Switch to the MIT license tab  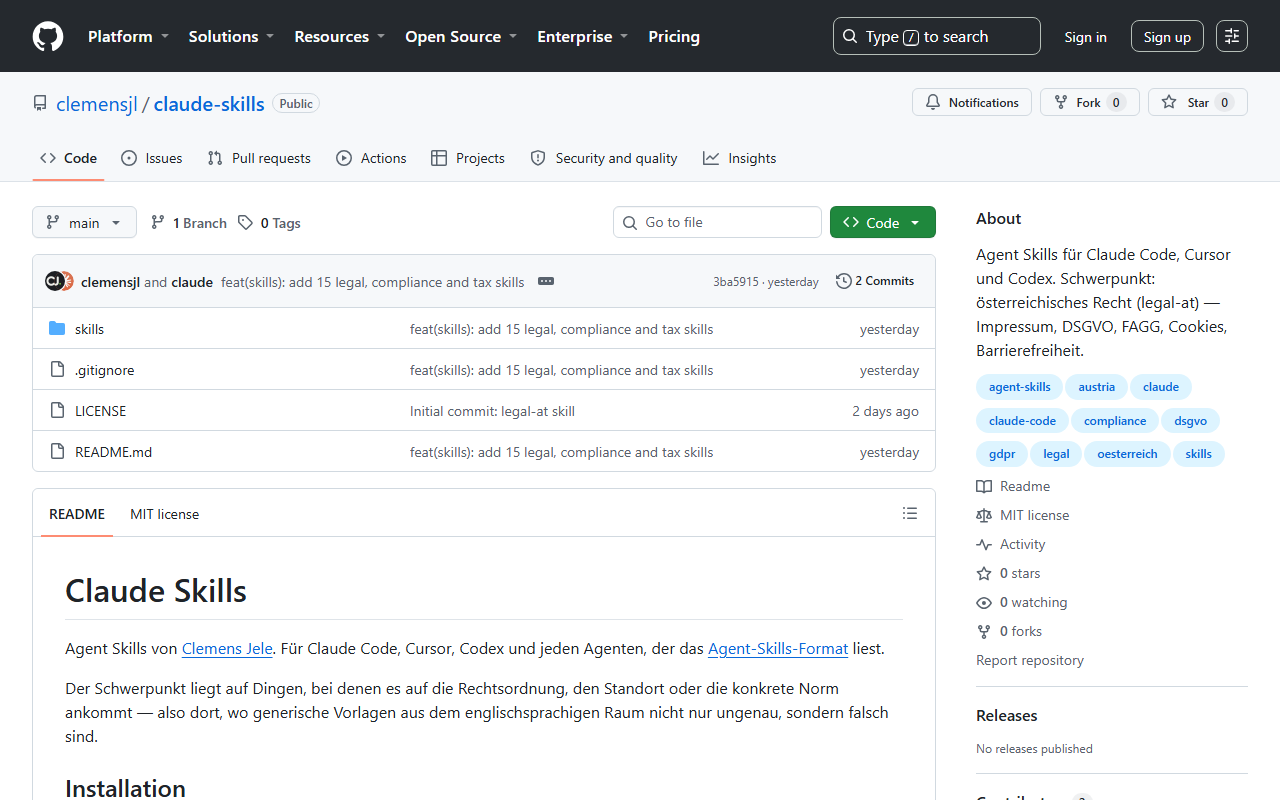point(164,514)
